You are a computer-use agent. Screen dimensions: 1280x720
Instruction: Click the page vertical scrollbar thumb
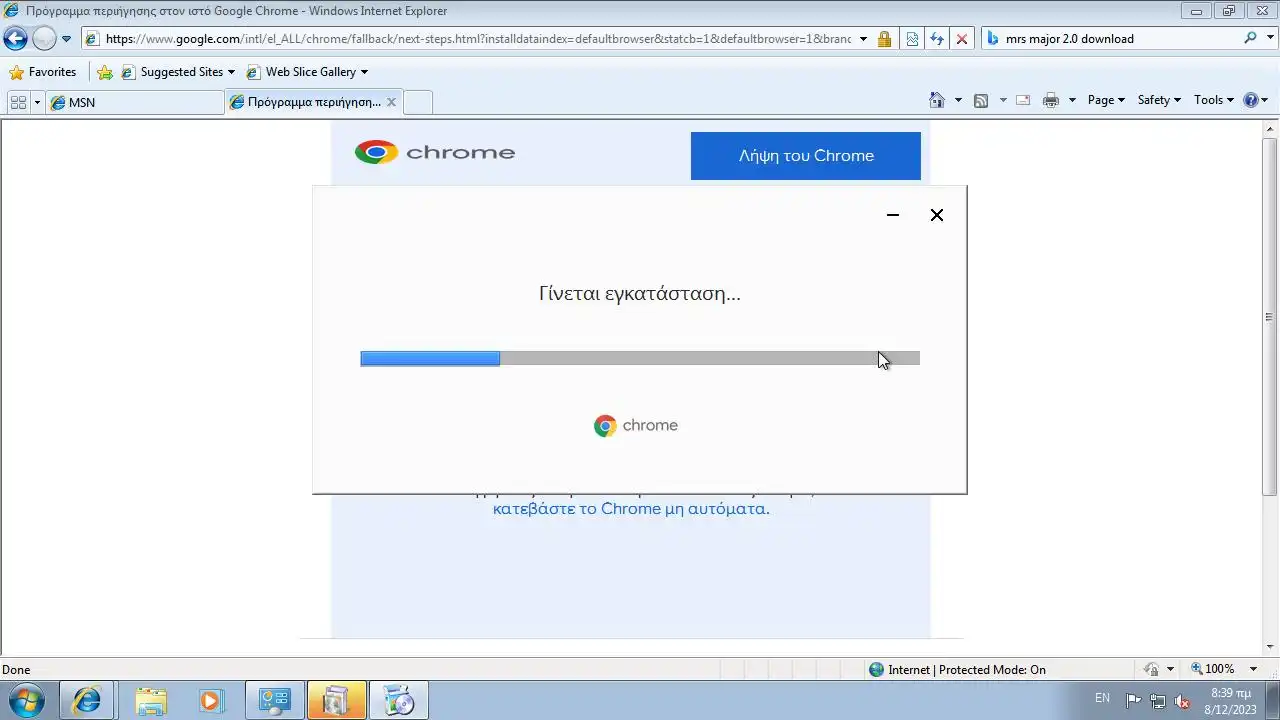1270,318
